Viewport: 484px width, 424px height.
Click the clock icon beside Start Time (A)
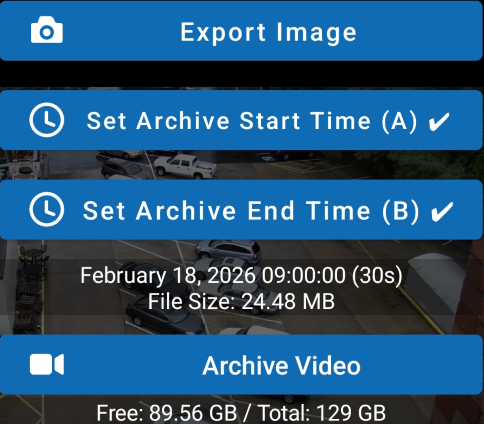pos(47,120)
